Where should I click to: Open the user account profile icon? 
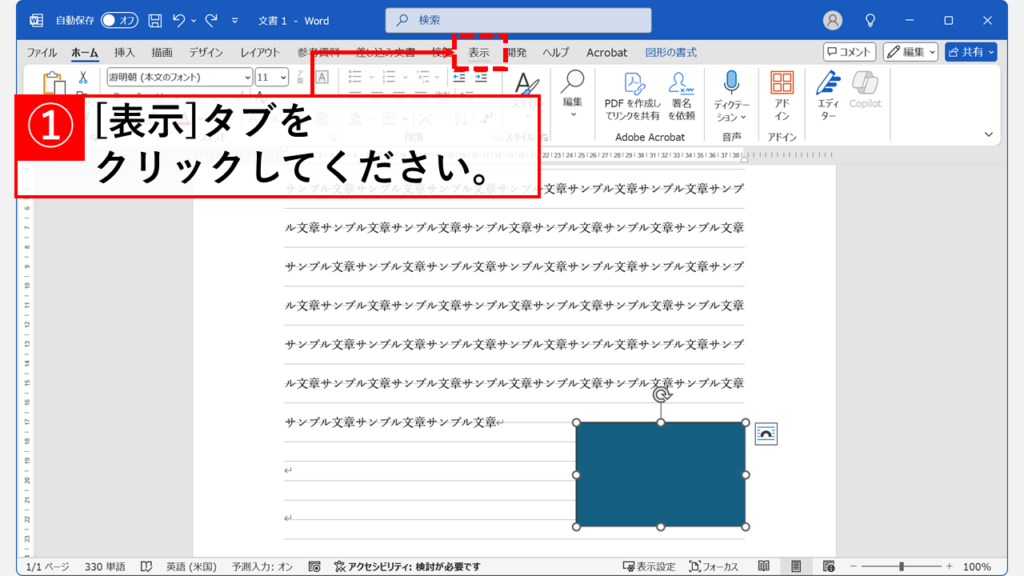(x=832, y=21)
